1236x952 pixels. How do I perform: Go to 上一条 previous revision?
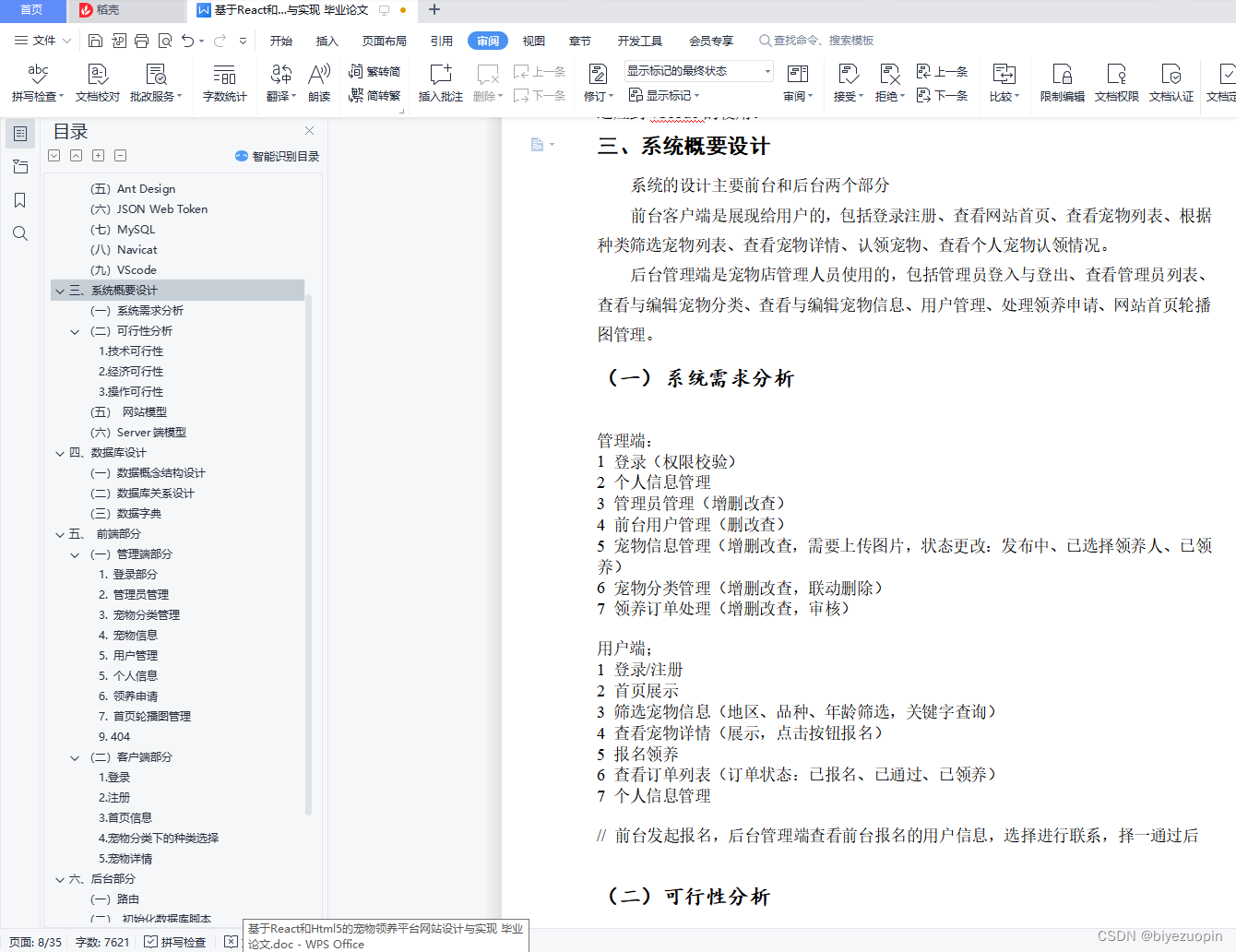click(942, 71)
